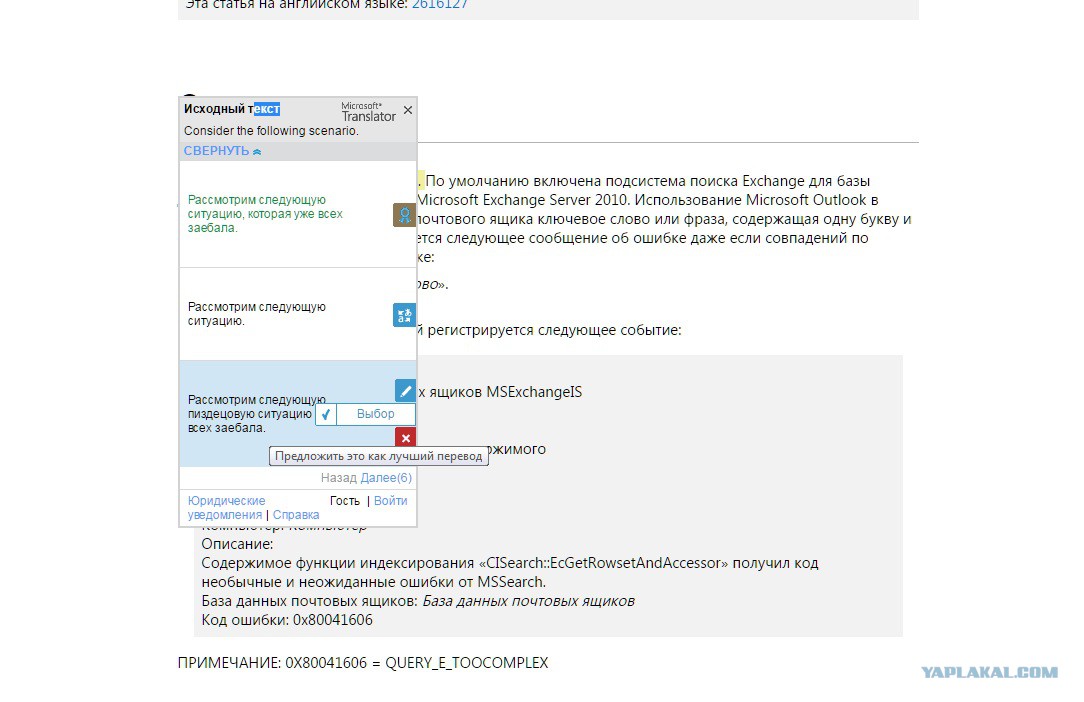Open English article link 2616127
1084x702 pixels.
pos(440,4)
